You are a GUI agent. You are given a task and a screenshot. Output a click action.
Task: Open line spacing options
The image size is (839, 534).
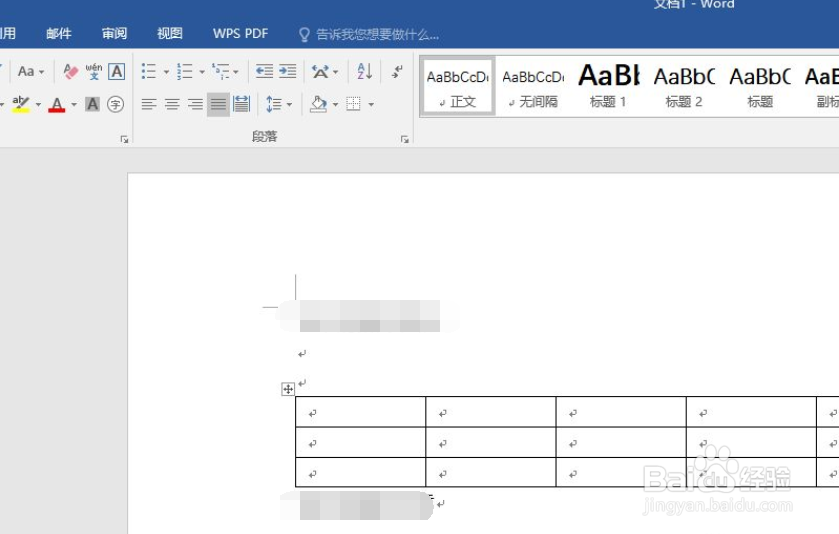(273, 104)
